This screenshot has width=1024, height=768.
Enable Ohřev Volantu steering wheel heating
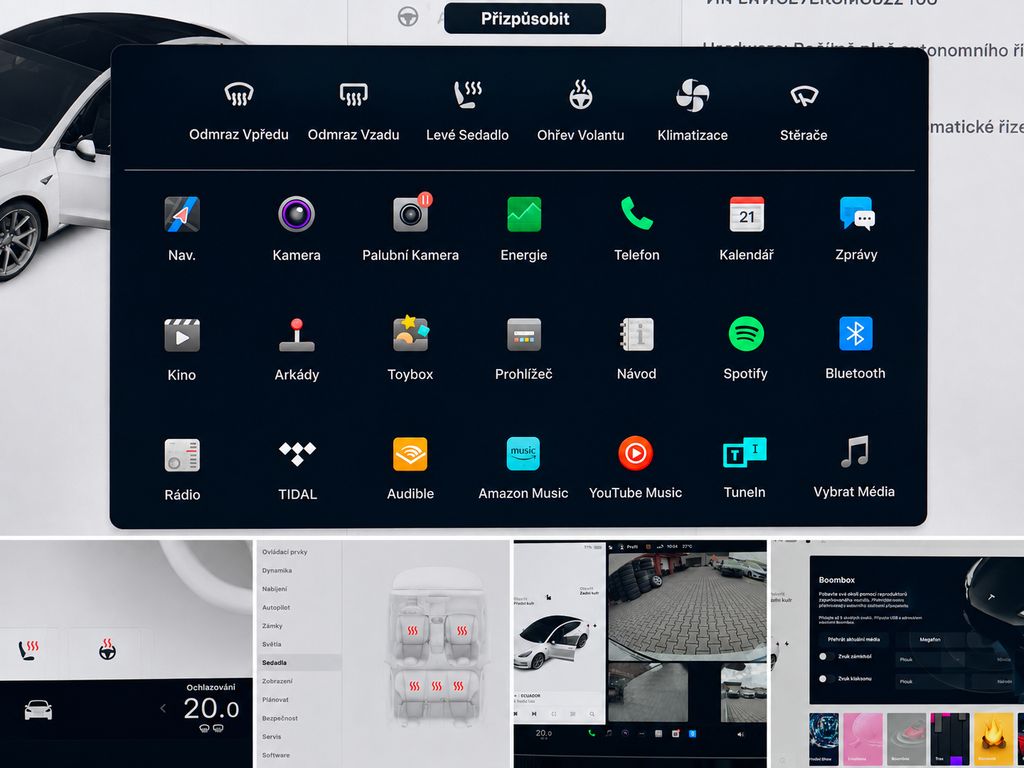581,112
